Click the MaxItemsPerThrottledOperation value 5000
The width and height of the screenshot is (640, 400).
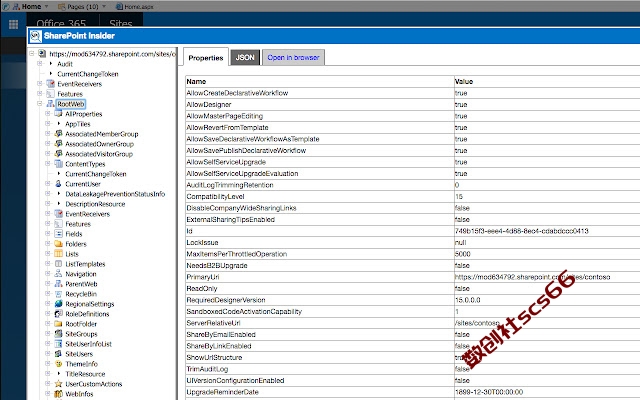click(x=462, y=254)
